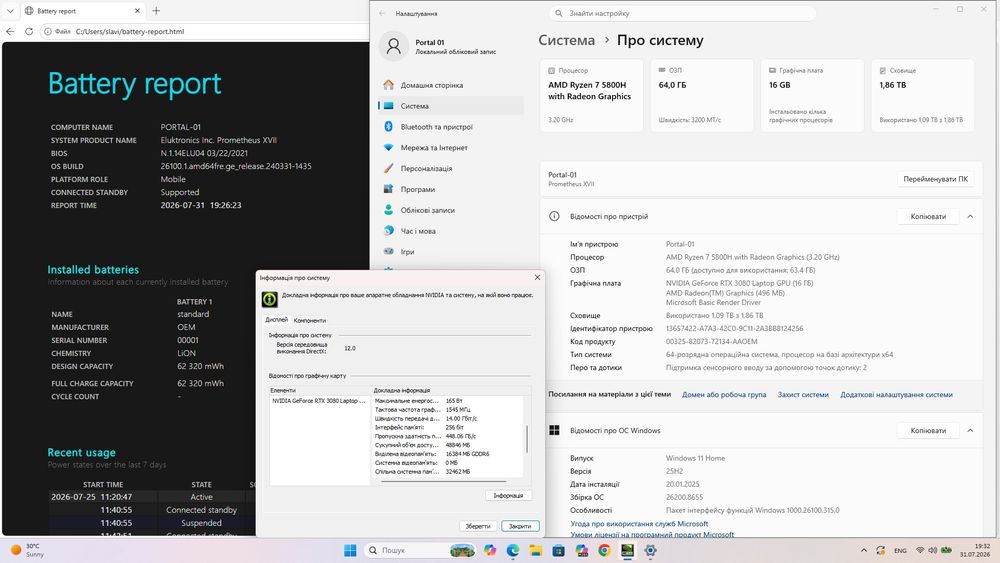Collapse Відомості про ОС Windows section
The width and height of the screenshot is (1000, 563).
tap(970, 431)
